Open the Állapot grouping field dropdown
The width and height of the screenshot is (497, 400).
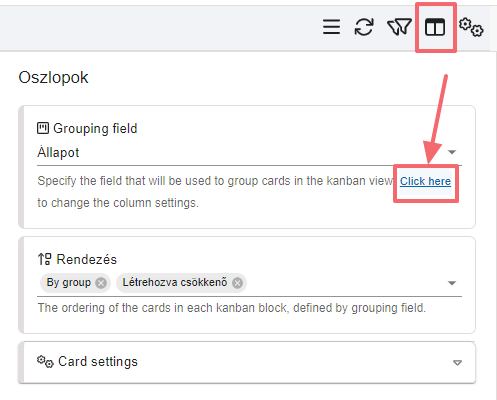coord(452,152)
